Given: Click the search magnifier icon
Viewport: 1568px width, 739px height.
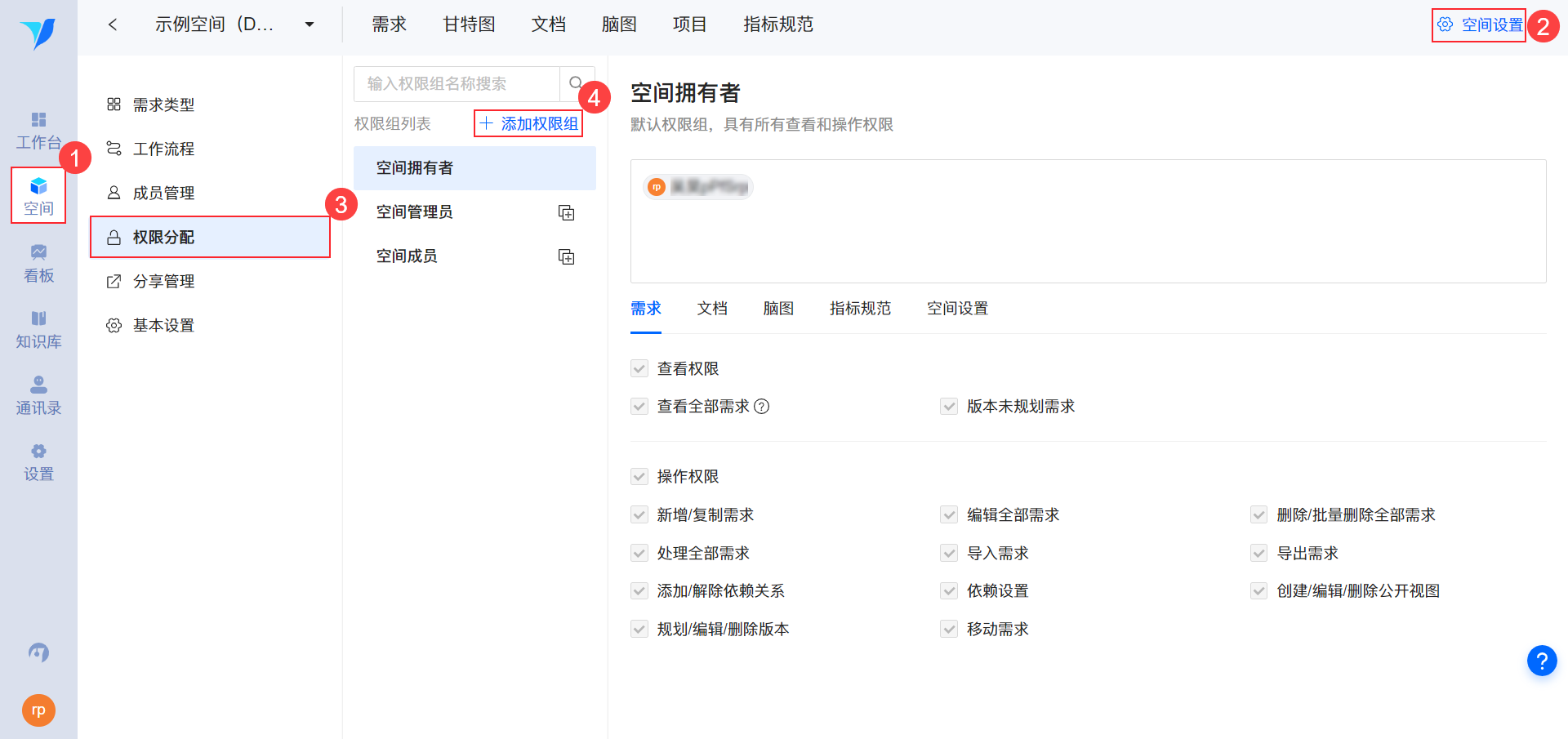Looking at the screenshot, I should point(576,83).
